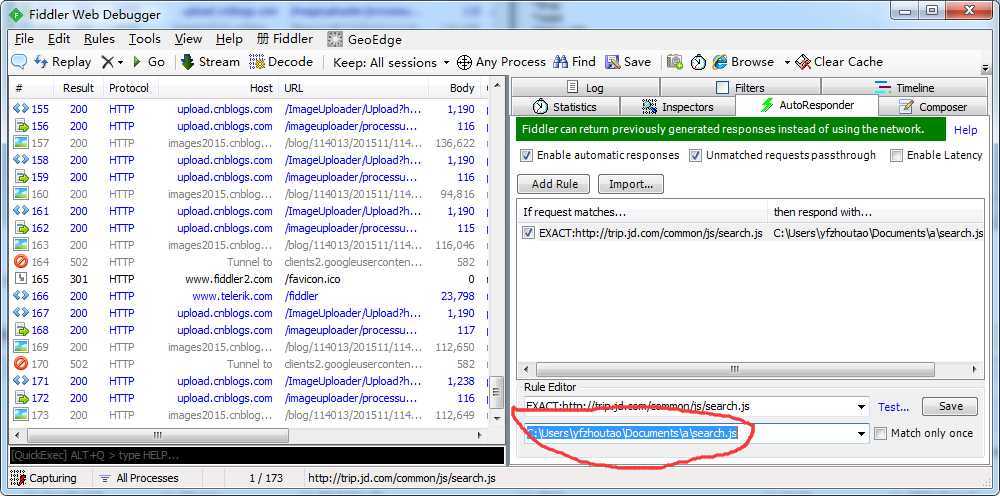Click the Save rule button
The image size is (1000, 496).
[x=950, y=406]
